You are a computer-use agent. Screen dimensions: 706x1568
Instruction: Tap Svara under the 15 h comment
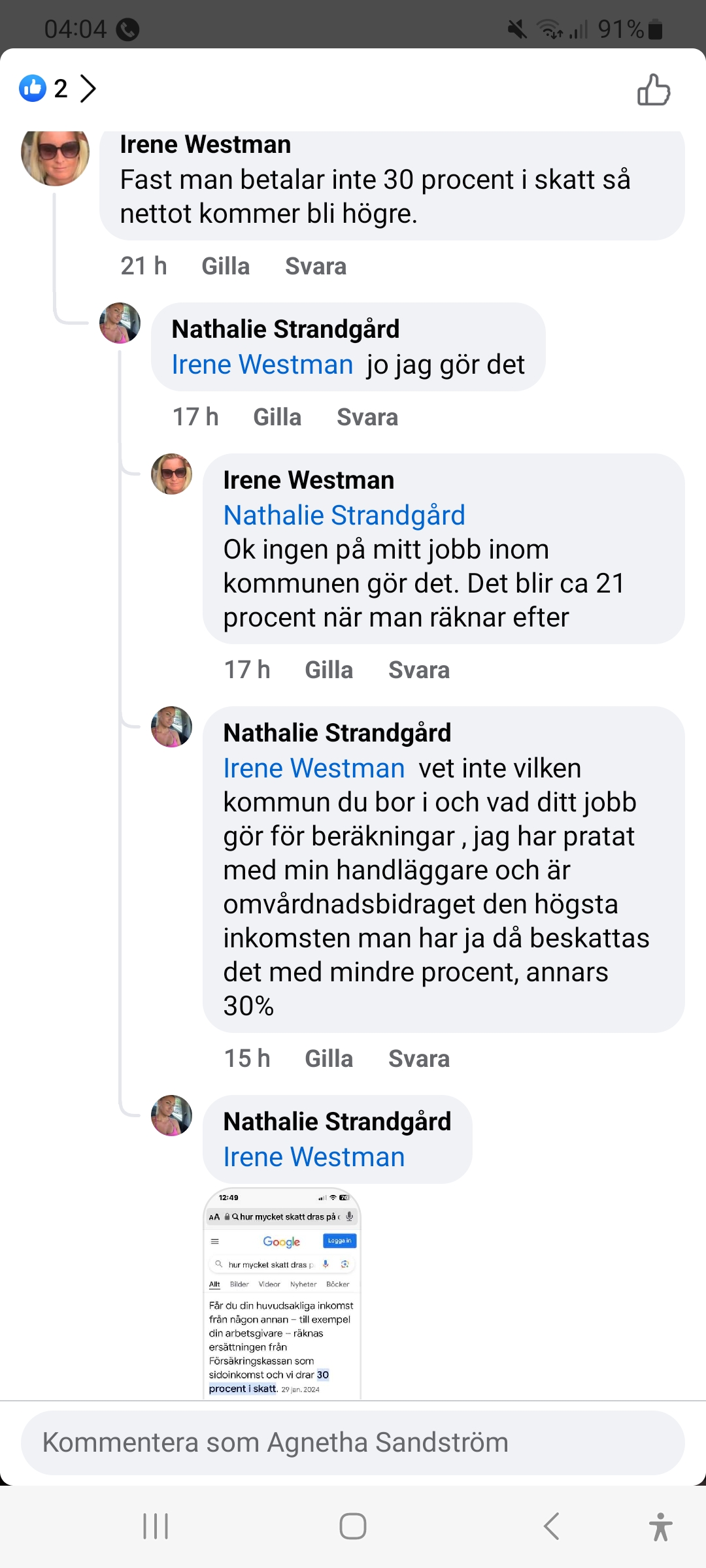click(x=419, y=1059)
